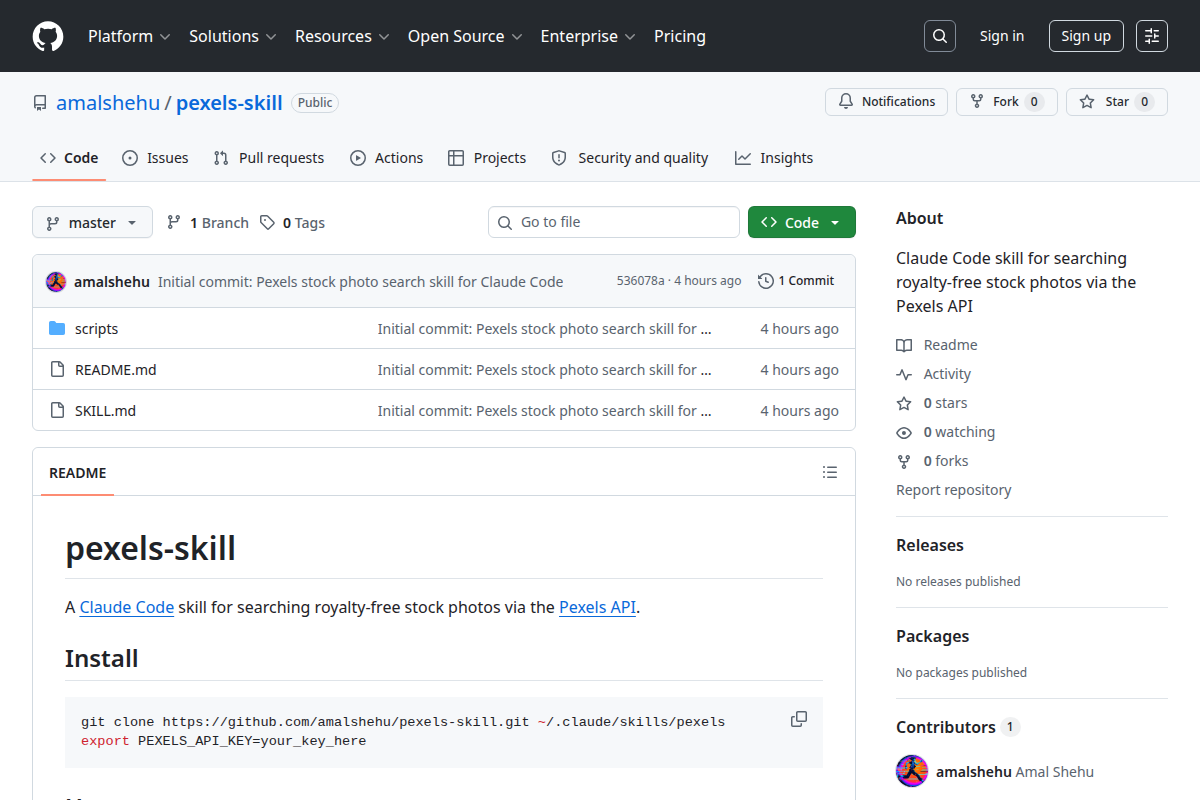Open the Actions tab
The height and width of the screenshot is (800, 1200).
click(387, 158)
